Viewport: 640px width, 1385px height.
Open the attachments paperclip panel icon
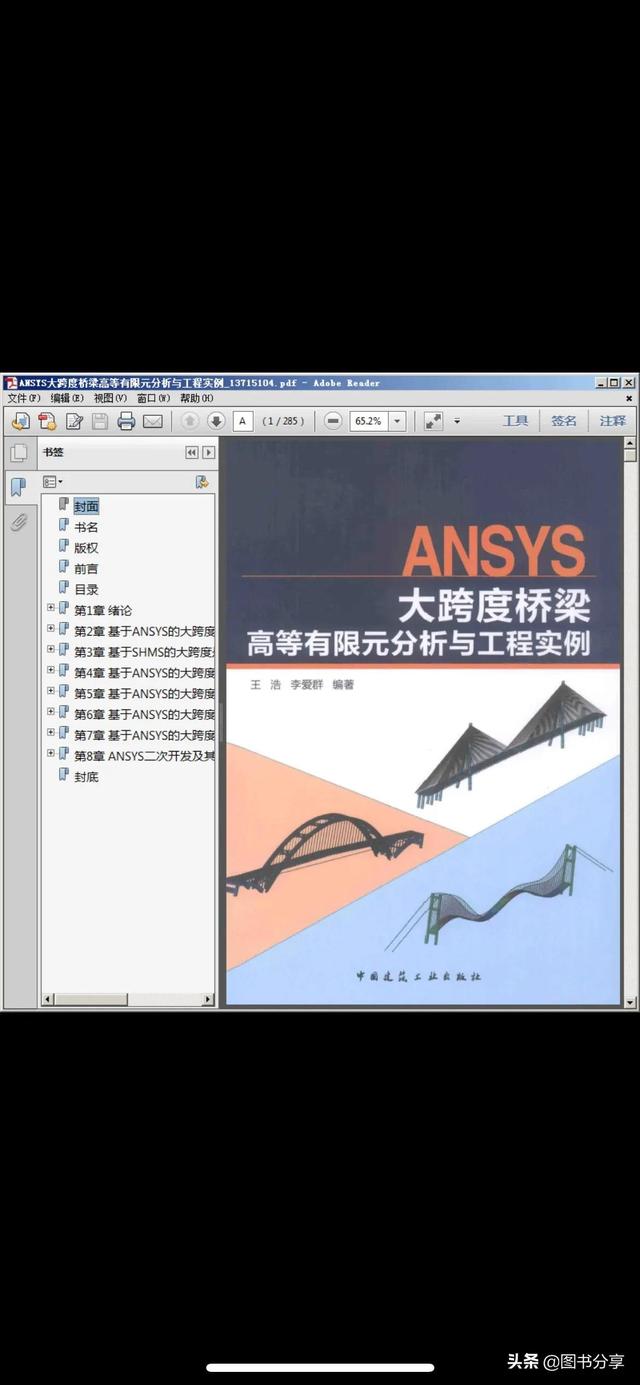18,522
